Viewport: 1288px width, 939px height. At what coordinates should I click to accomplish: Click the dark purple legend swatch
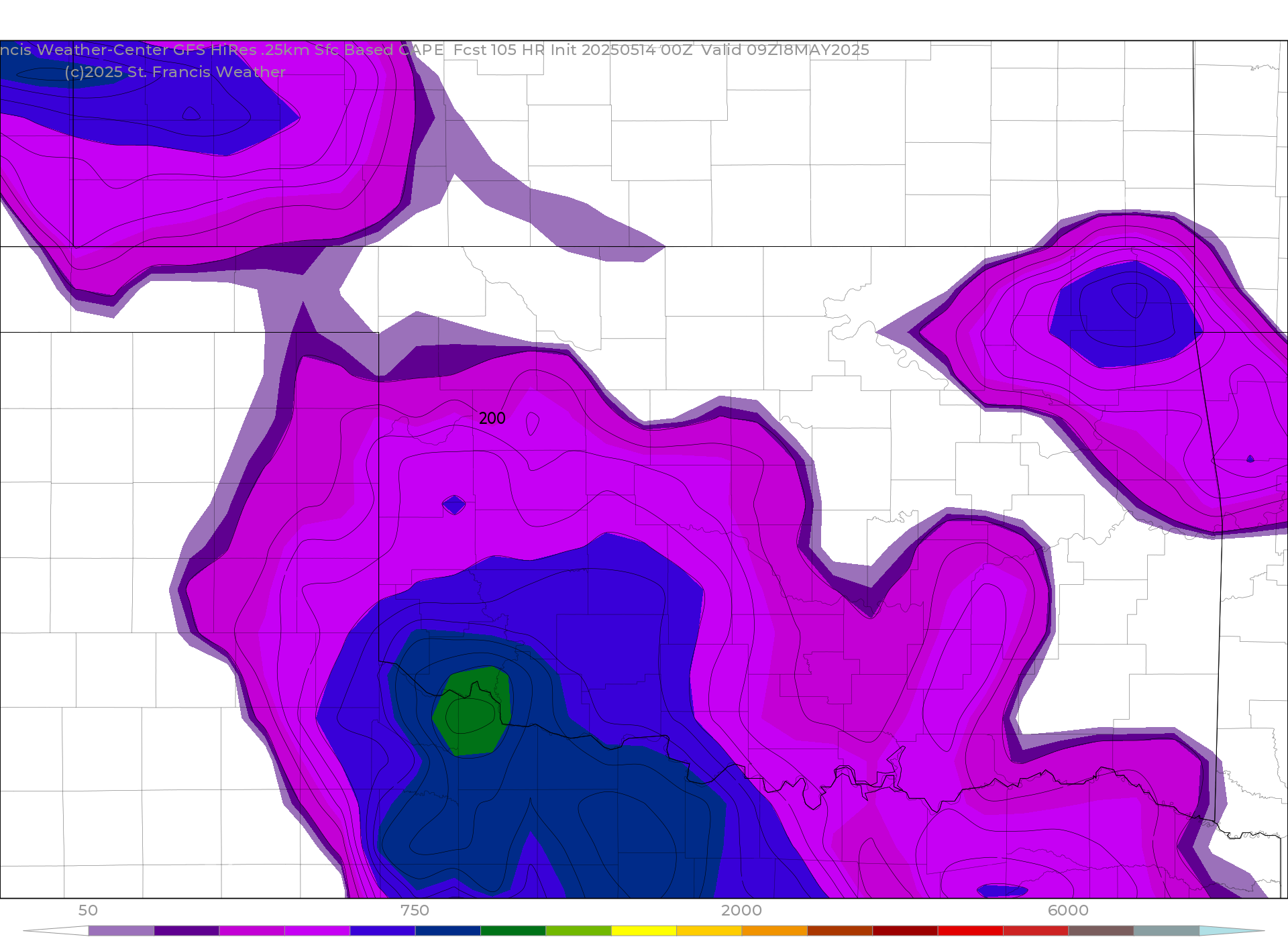tap(186, 931)
